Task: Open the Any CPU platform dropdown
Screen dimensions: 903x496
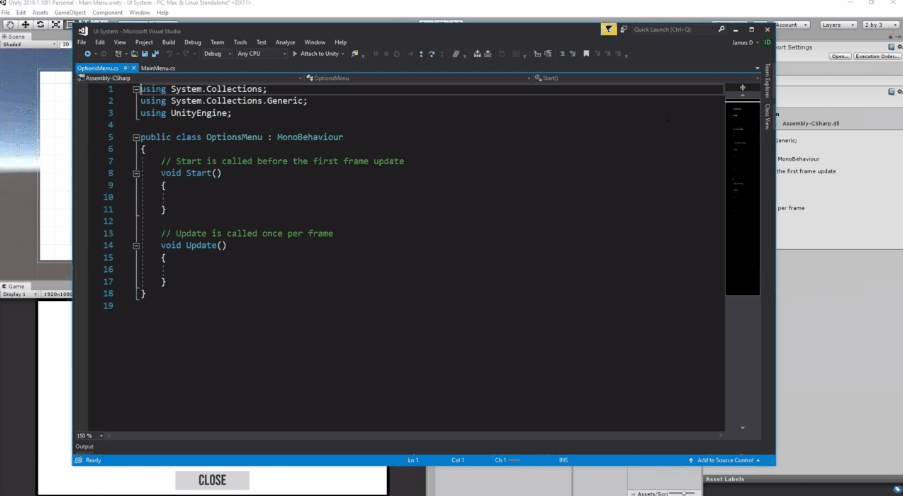Action: 261,54
